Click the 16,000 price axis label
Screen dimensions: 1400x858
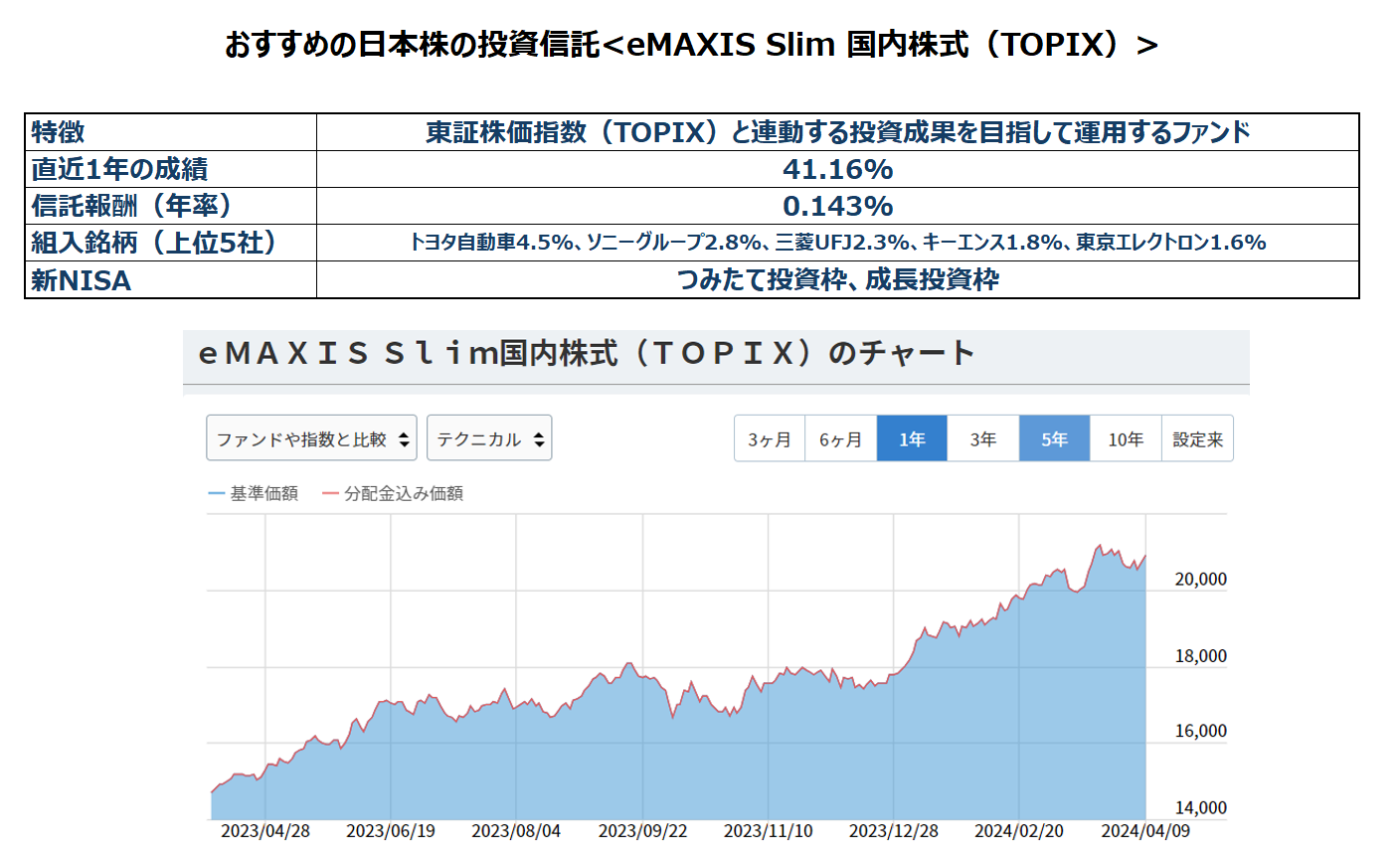1201,731
